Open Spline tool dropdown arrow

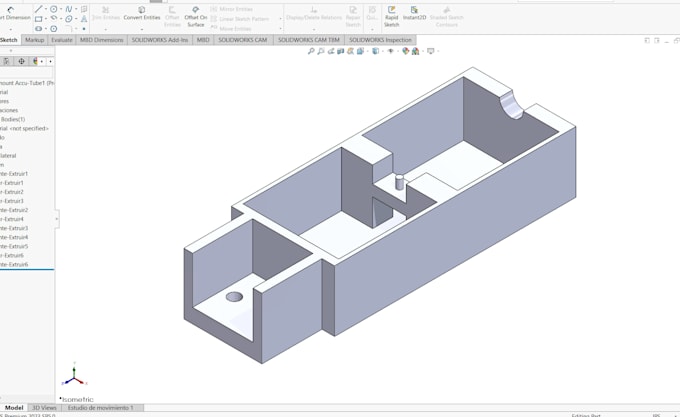pyautogui.click(x=76, y=9)
